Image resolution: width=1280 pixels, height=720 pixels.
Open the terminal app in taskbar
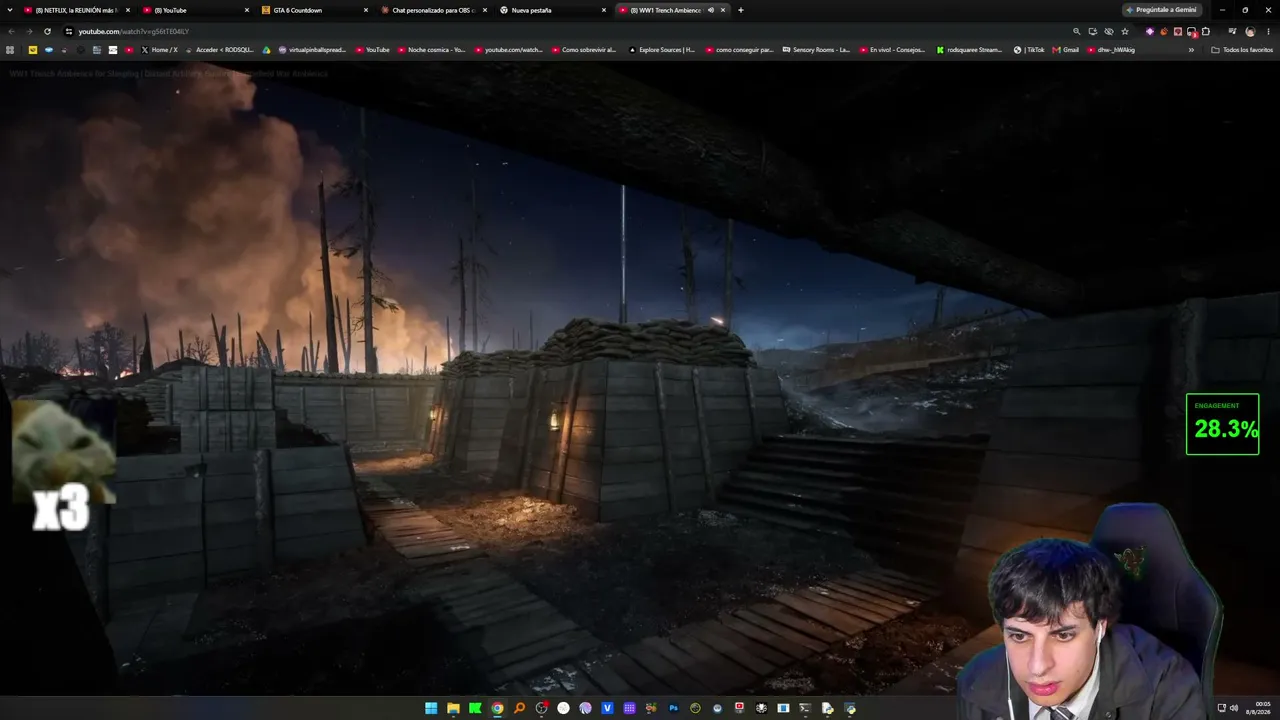[x=805, y=708]
